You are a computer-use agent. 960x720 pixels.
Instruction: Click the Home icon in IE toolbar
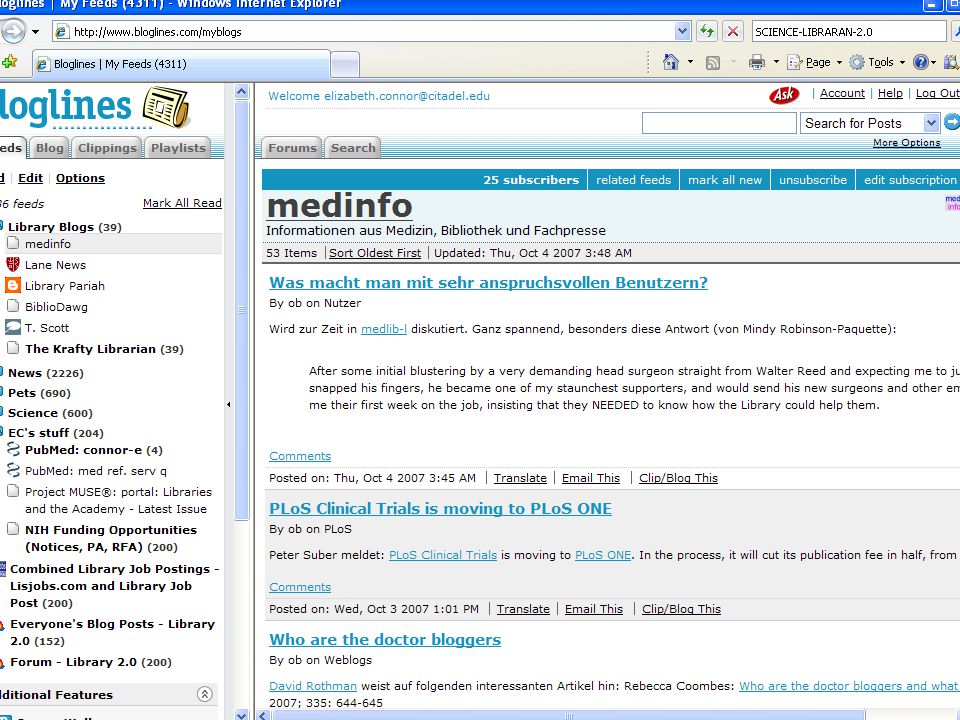[x=671, y=62]
